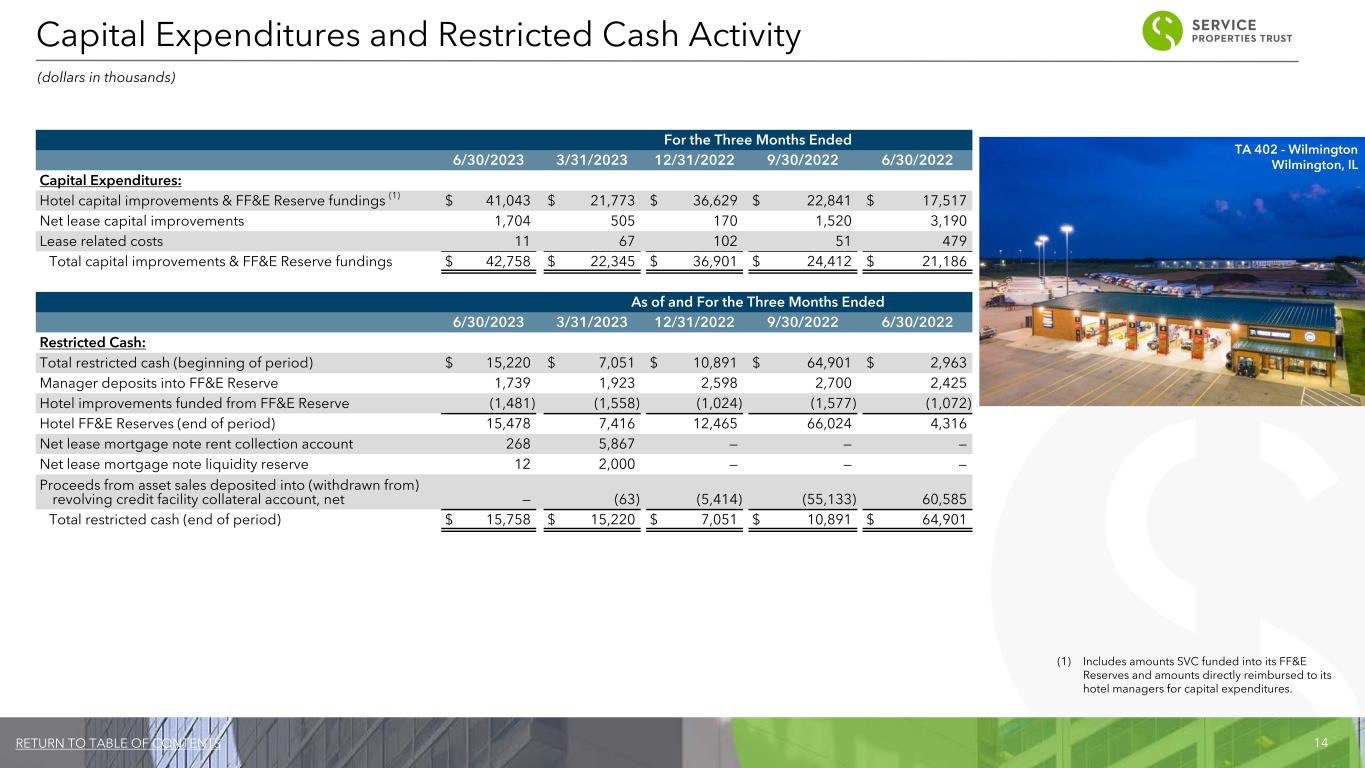Image resolution: width=1365 pixels, height=768 pixels.
Task: Select the As of and For the Three Months Ended header
Action: pos(757,301)
